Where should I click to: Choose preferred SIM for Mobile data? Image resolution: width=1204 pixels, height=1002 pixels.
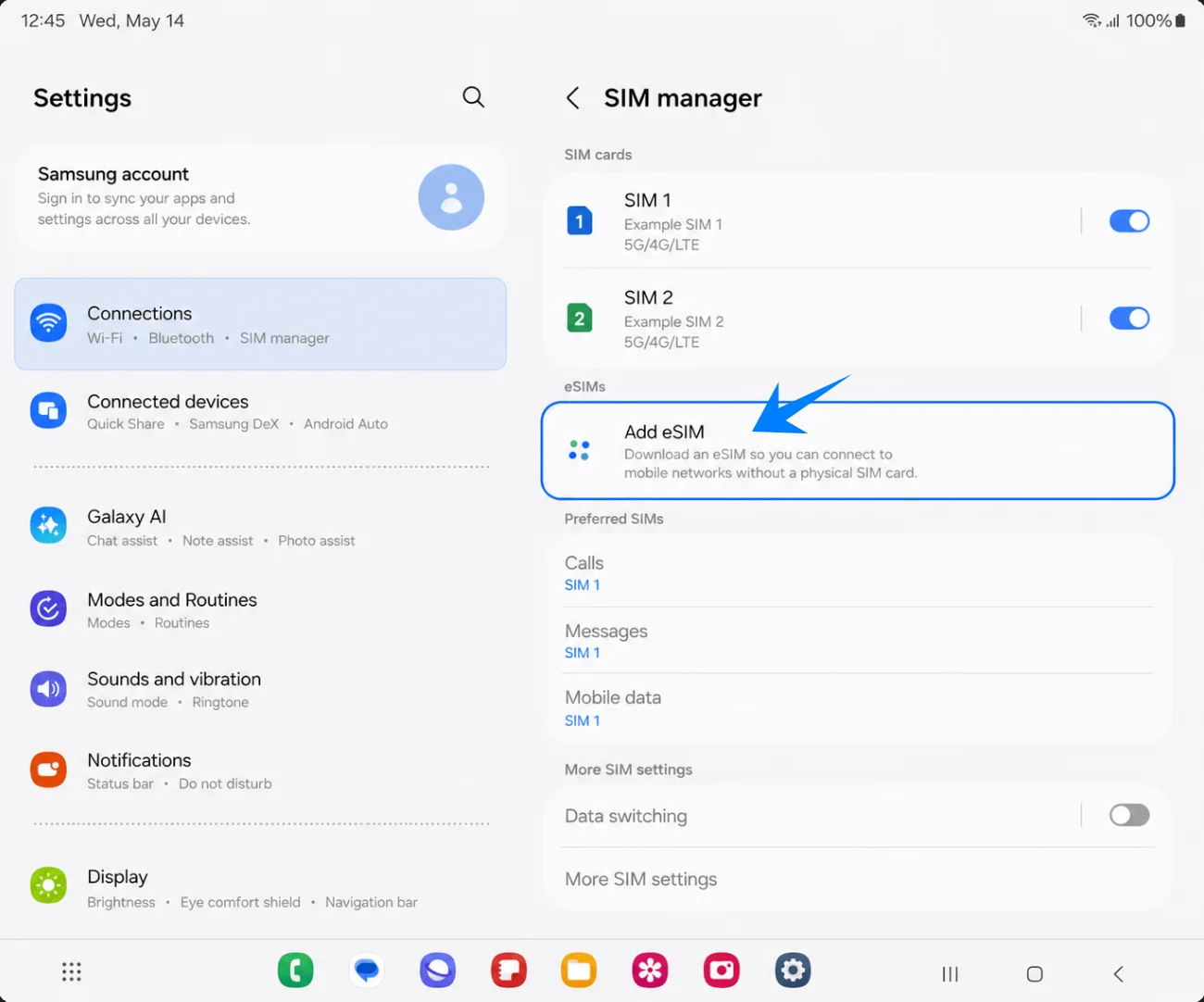pyautogui.click(x=858, y=708)
